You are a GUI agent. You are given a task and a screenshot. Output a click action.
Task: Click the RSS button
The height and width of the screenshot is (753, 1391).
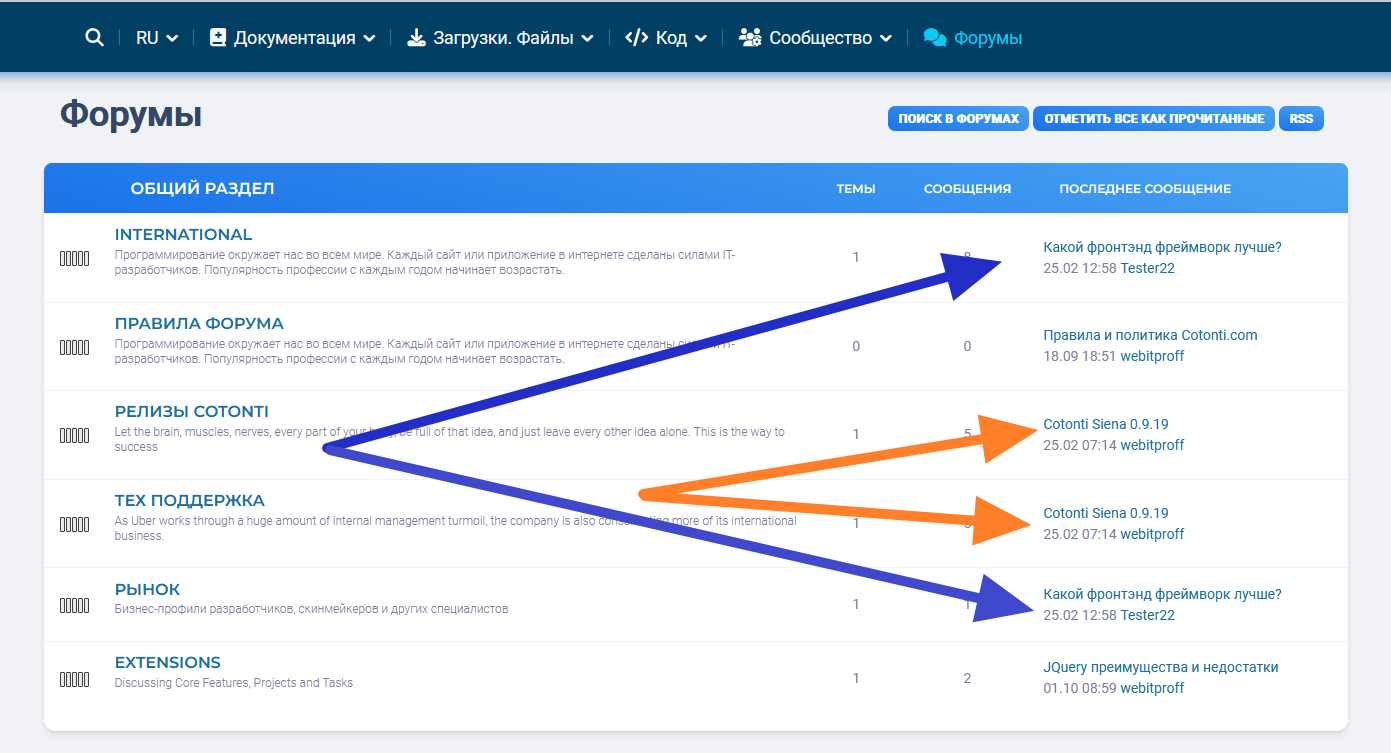point(1301,119)
